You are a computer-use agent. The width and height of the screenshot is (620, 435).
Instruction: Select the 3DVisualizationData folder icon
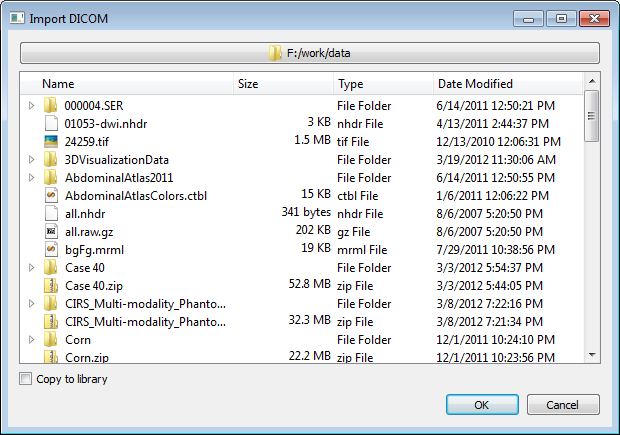coord(50,159)
